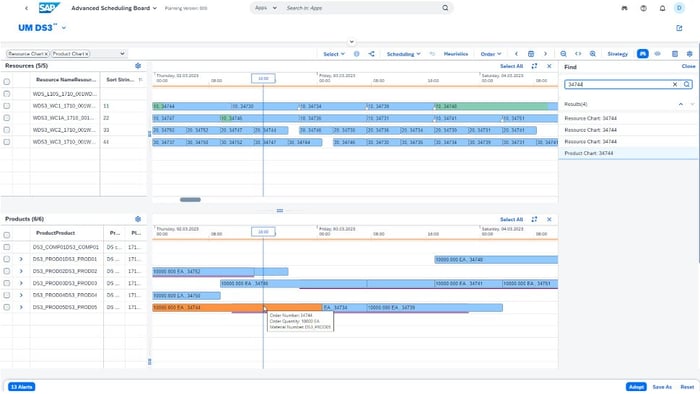Maximize the Resource chart with expand icon
Screen dimensions: 700x394
(534, 66)
